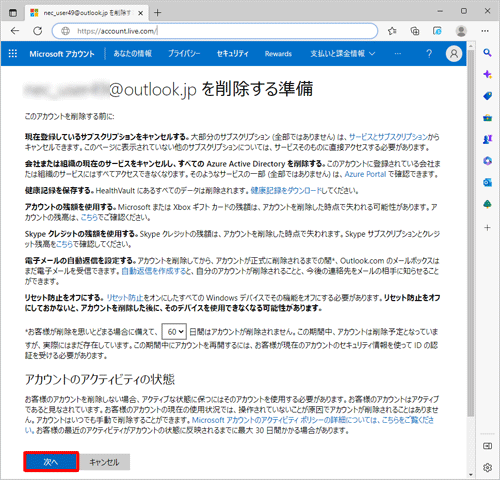
Task: Open the shopping tag sidebar icon
Action: 487,96
